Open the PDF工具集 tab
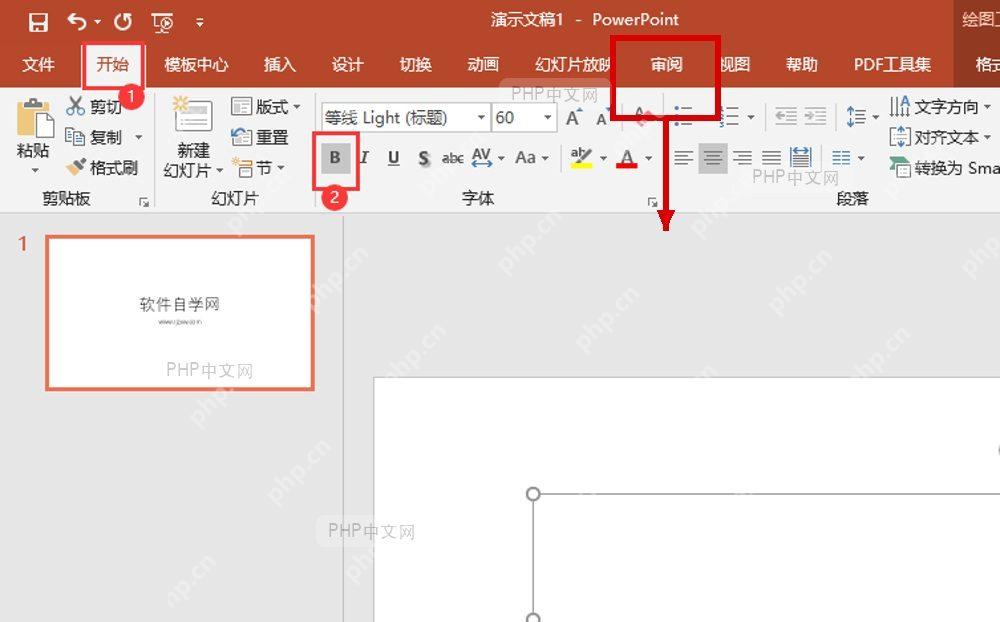Viewport: 1000px width, 622px height. (892, 64)
